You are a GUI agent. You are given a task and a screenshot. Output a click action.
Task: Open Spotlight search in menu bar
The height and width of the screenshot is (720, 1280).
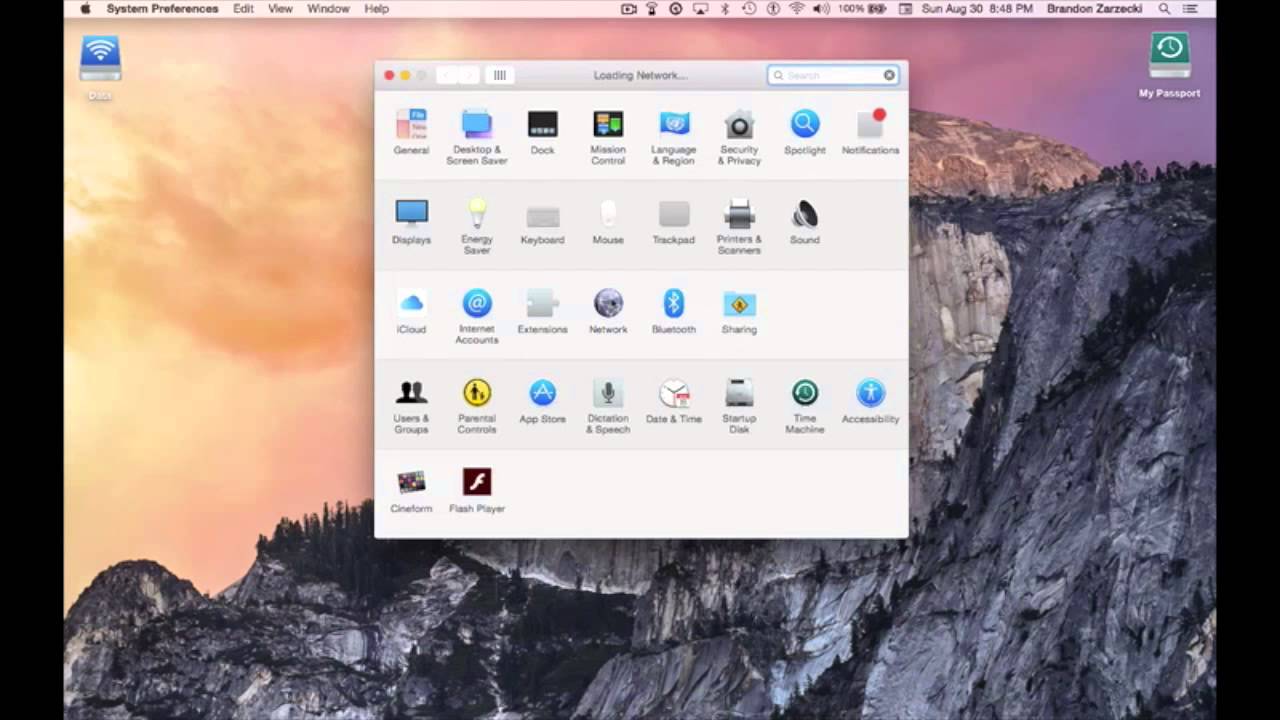1165,8
